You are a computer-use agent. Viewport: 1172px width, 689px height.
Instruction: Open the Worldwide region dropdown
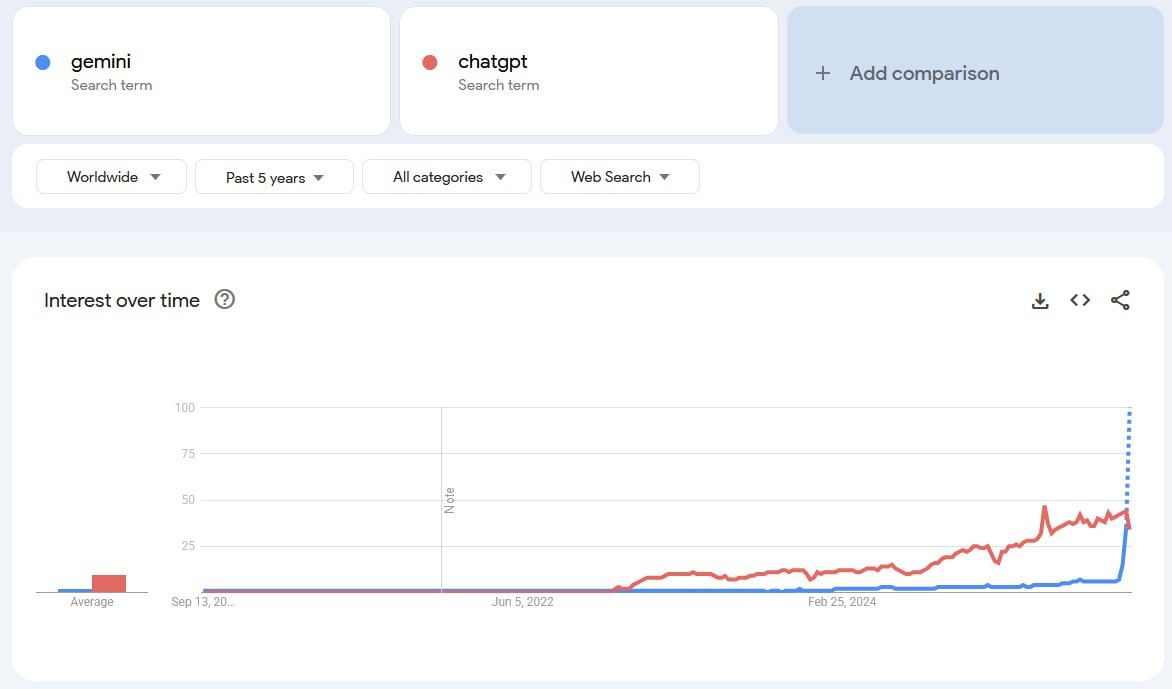(111, 177)
